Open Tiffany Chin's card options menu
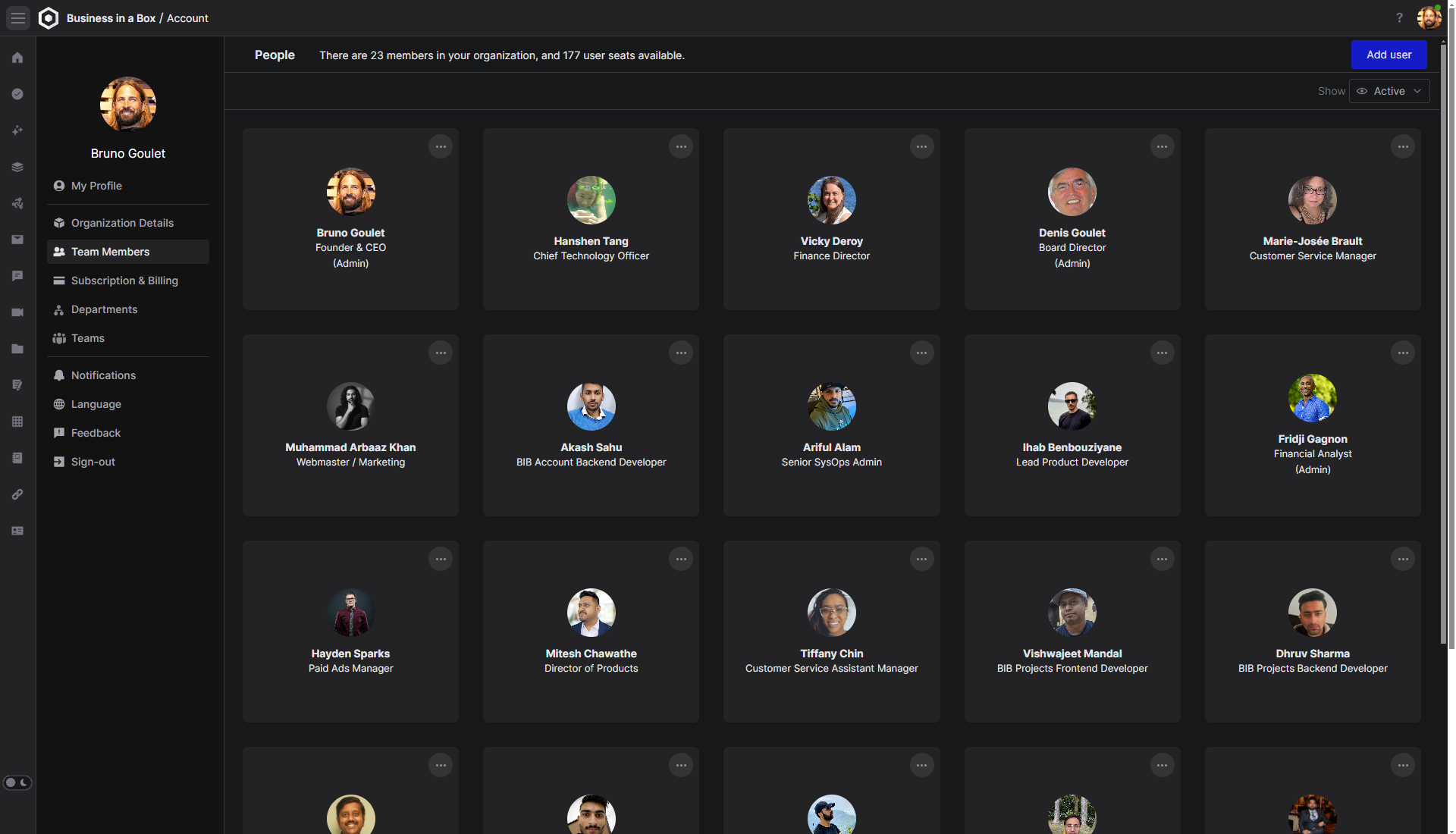 point(921,559)
